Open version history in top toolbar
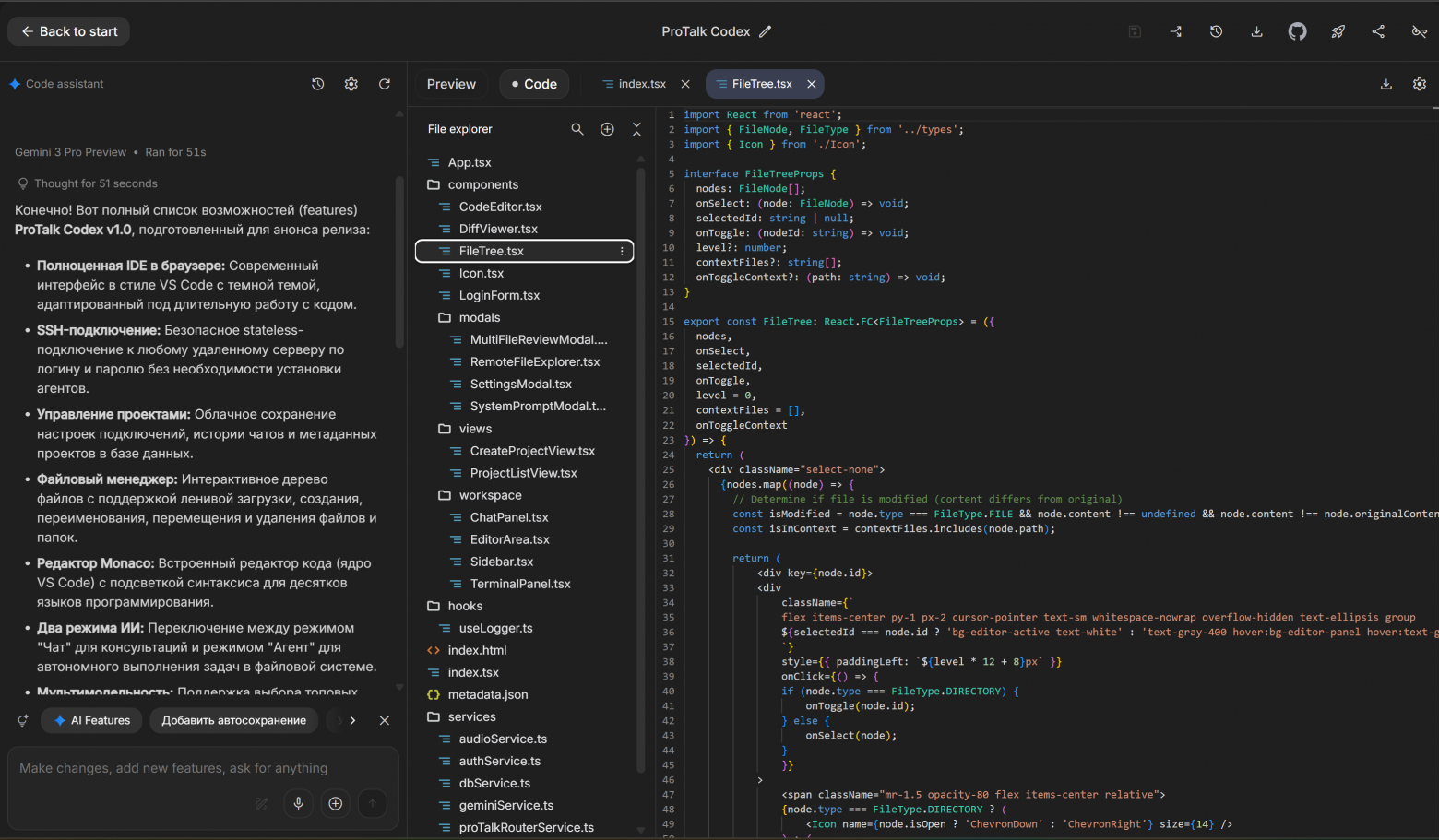The image size is (1439, 840). point(1216,31)
